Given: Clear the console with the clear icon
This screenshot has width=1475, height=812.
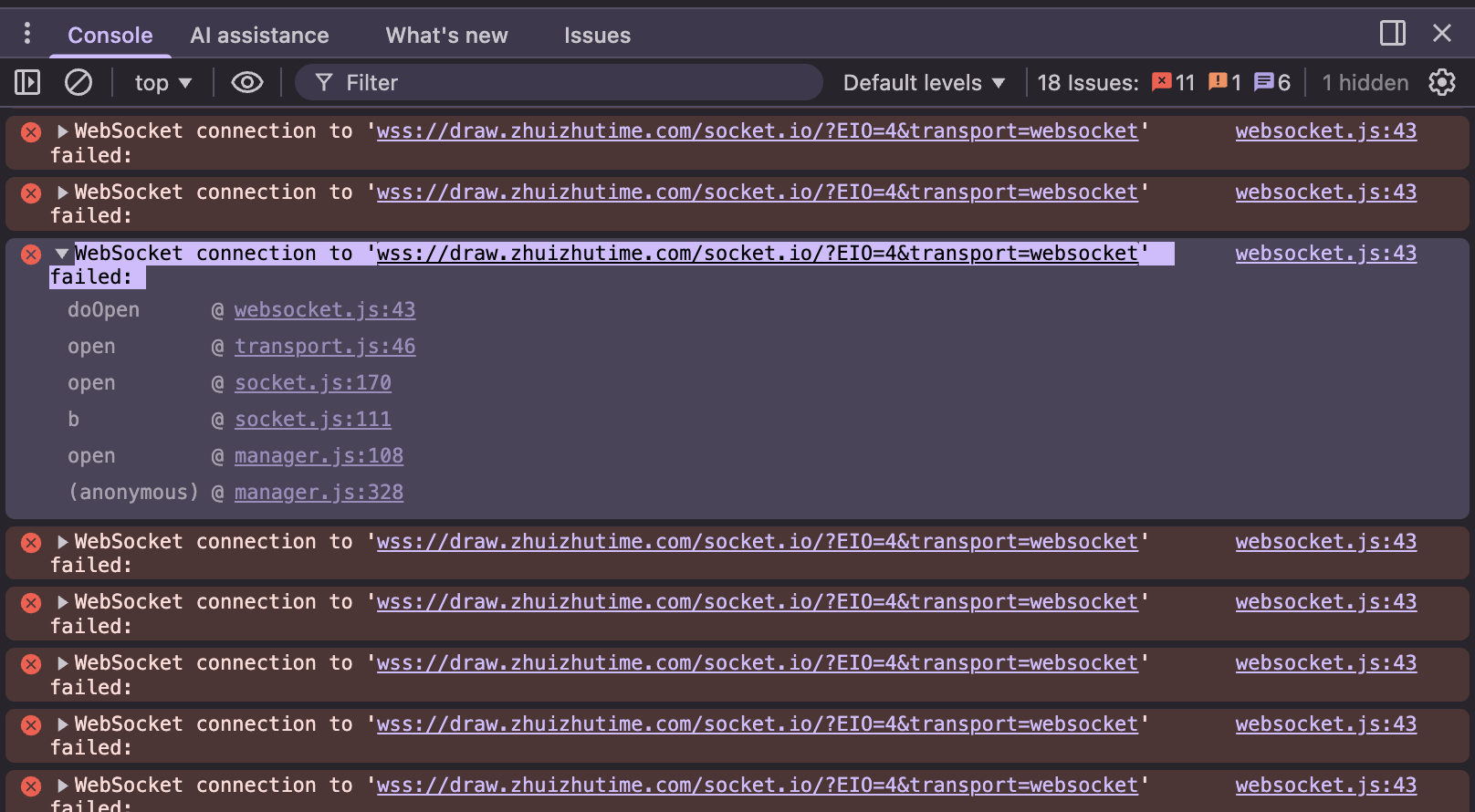Looking at the screenshot, I should click(78, 83).
